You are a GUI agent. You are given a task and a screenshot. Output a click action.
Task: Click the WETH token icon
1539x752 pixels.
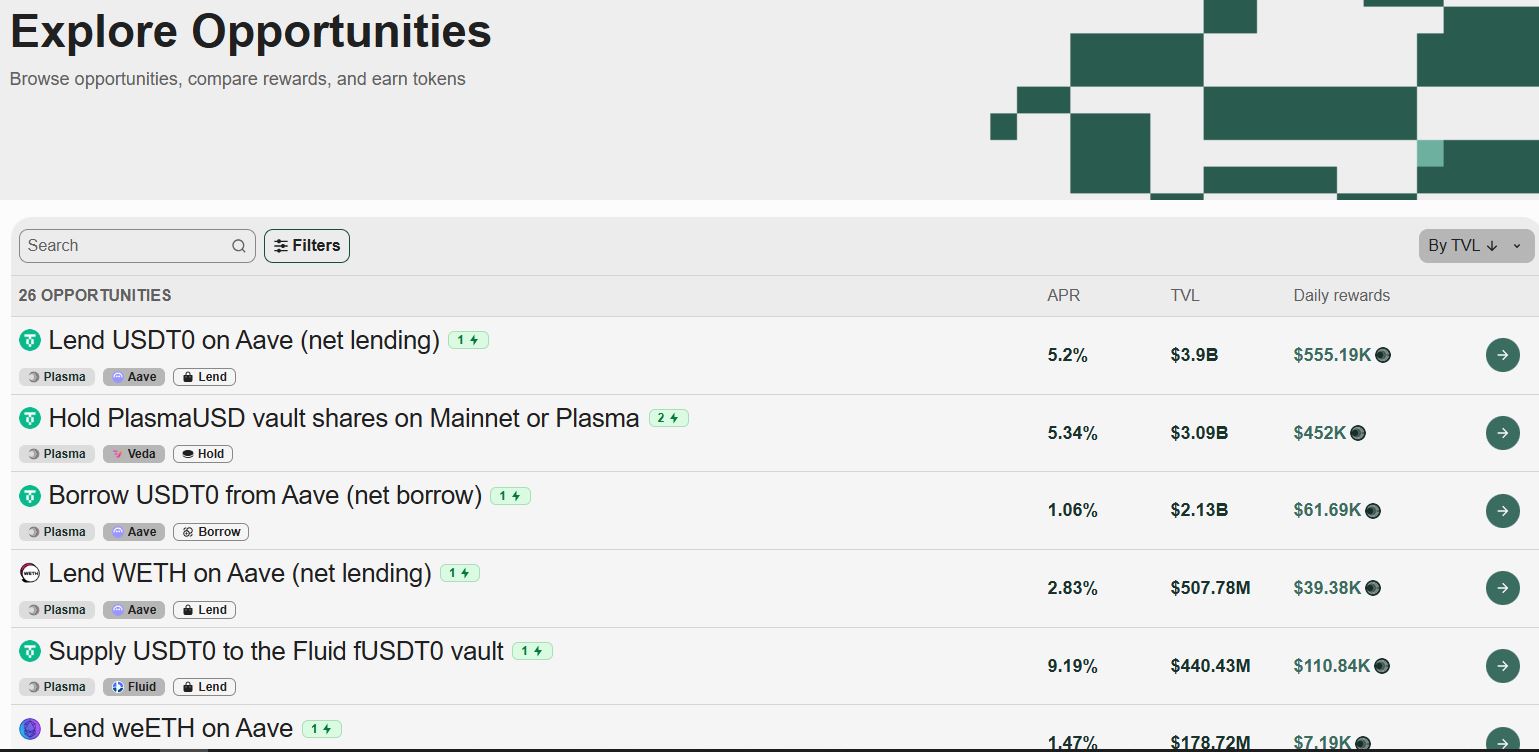click(x=30, y=573)
